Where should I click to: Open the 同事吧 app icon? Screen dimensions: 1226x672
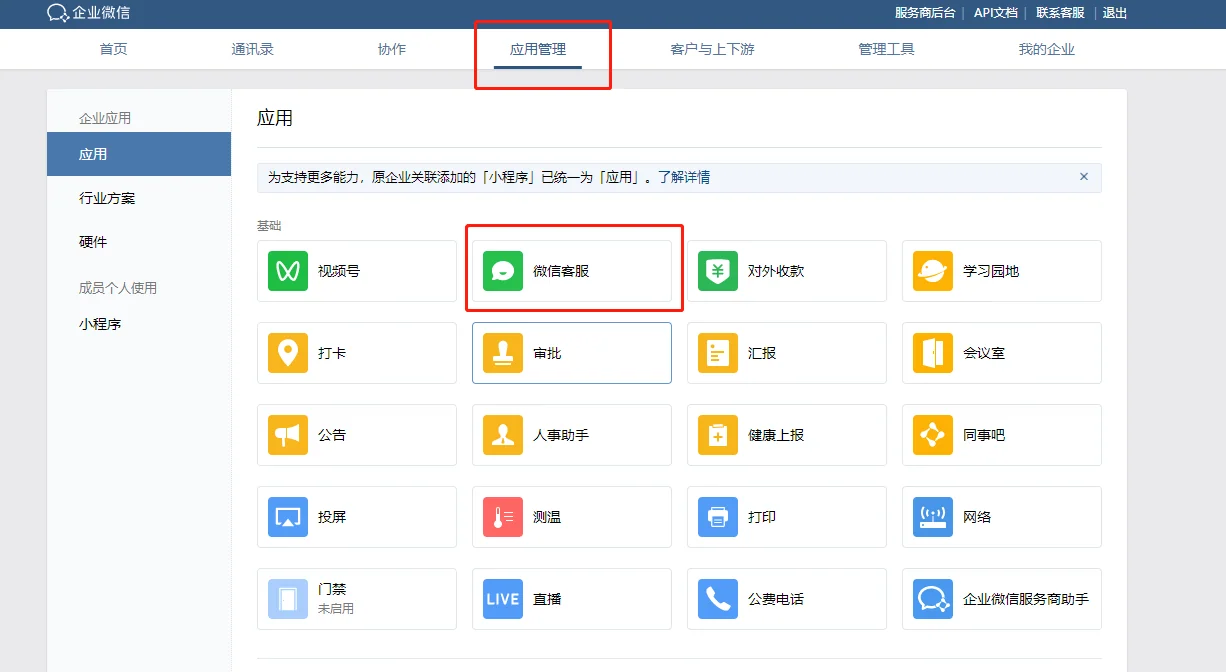pyautogui.click(x=933, y=435)
